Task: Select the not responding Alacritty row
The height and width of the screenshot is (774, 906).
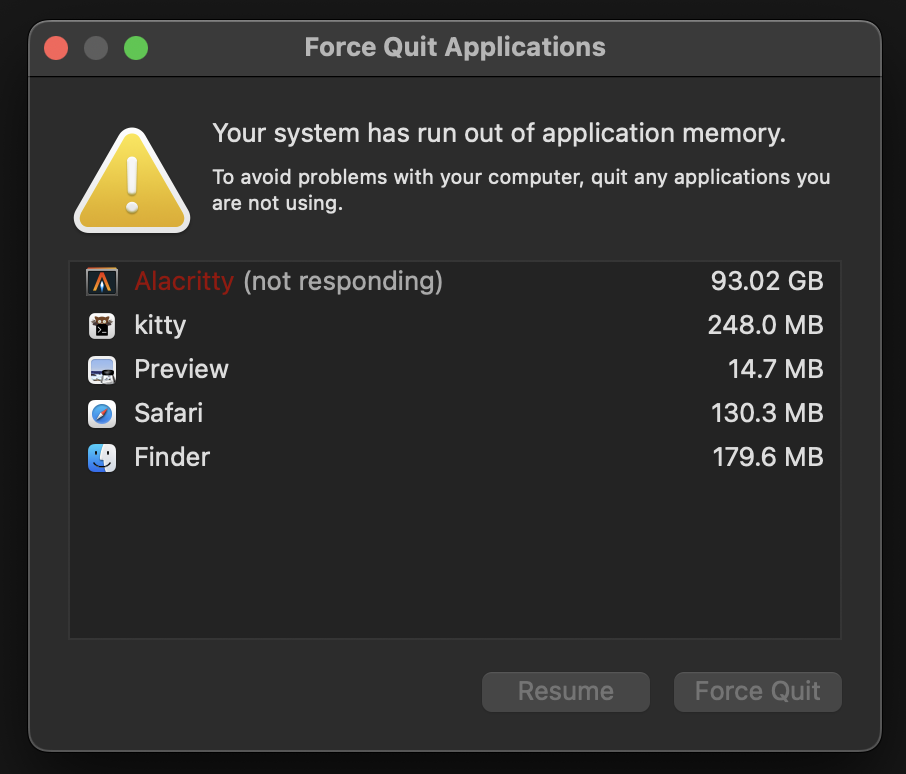Action: [x=400, y=281]
